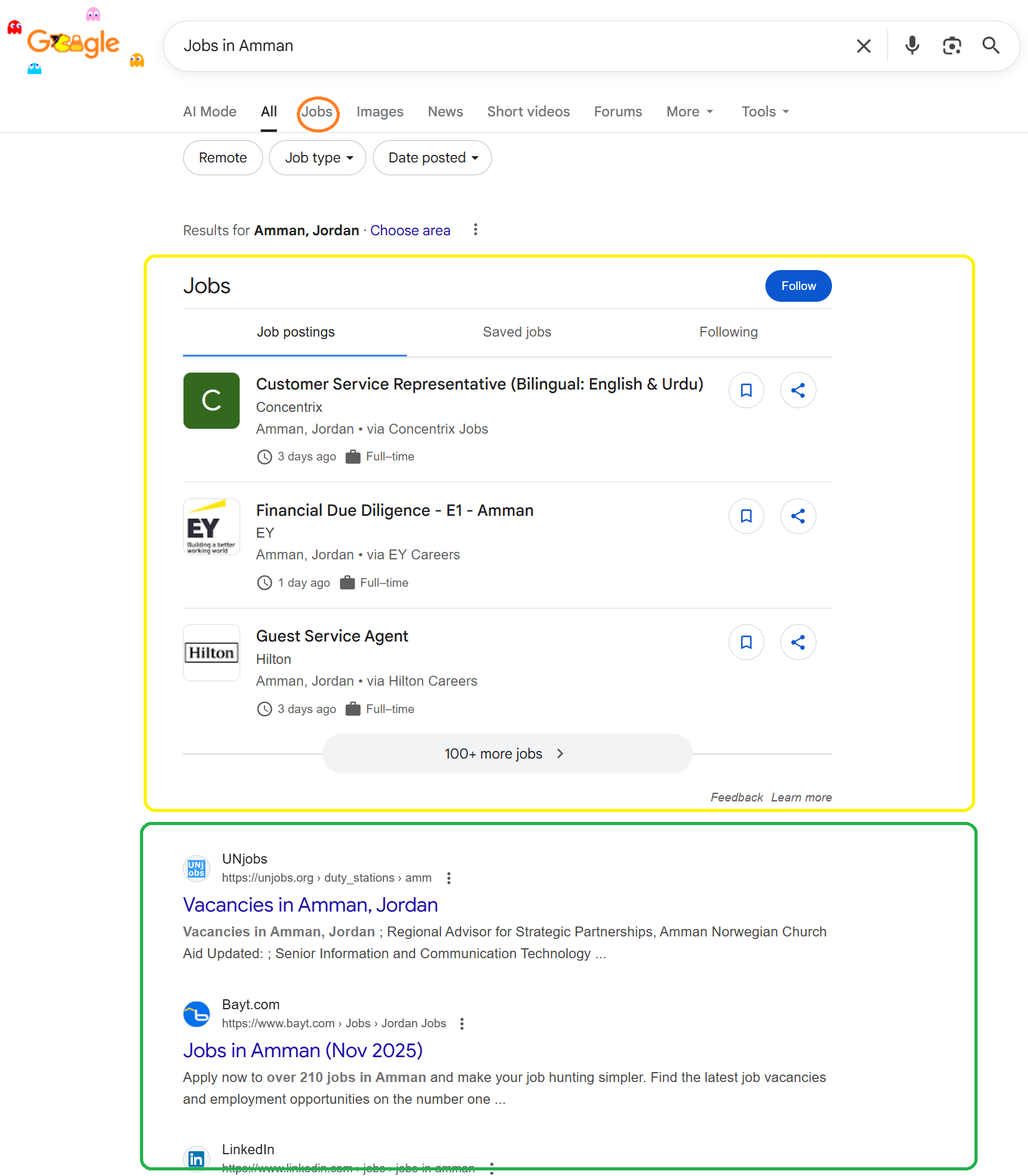Share the Financial Due Diligence job
This screenshot has height=1176, width=1028.
(798, 516)
